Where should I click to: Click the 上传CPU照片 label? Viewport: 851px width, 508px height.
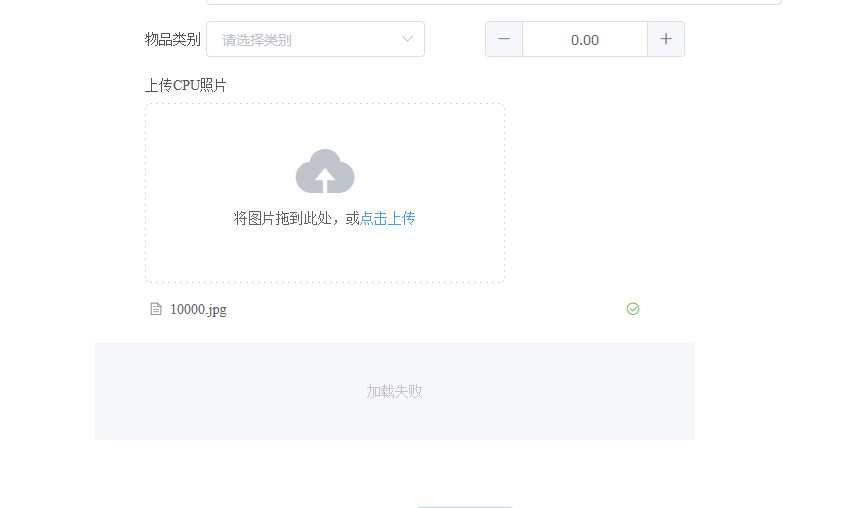click(186, 85)
